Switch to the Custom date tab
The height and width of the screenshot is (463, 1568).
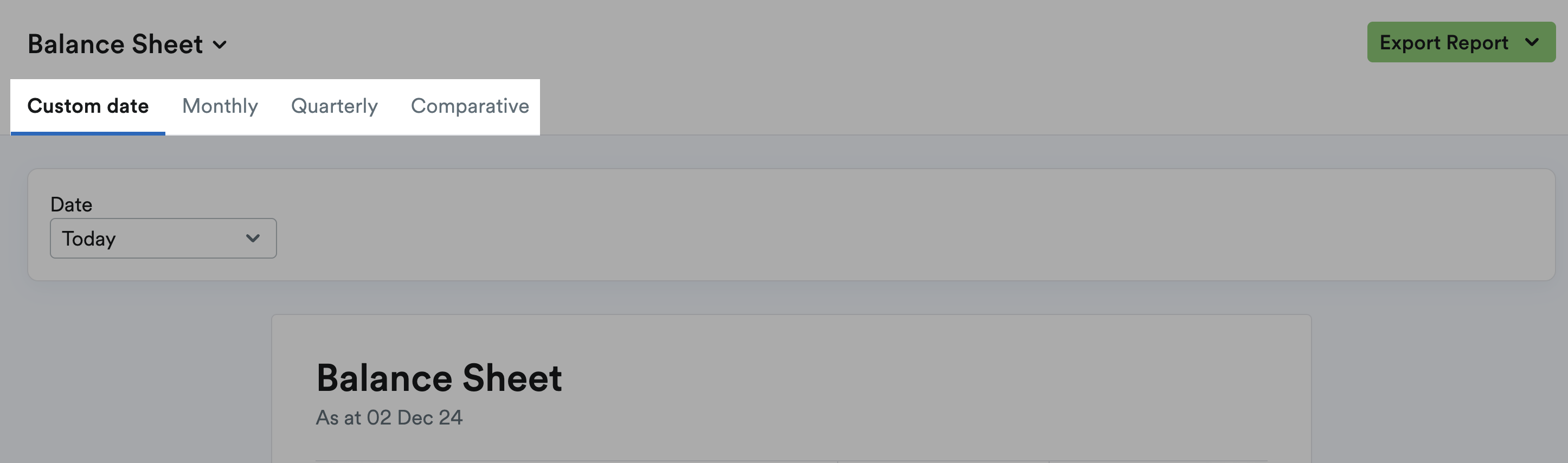tap(88, 106)
